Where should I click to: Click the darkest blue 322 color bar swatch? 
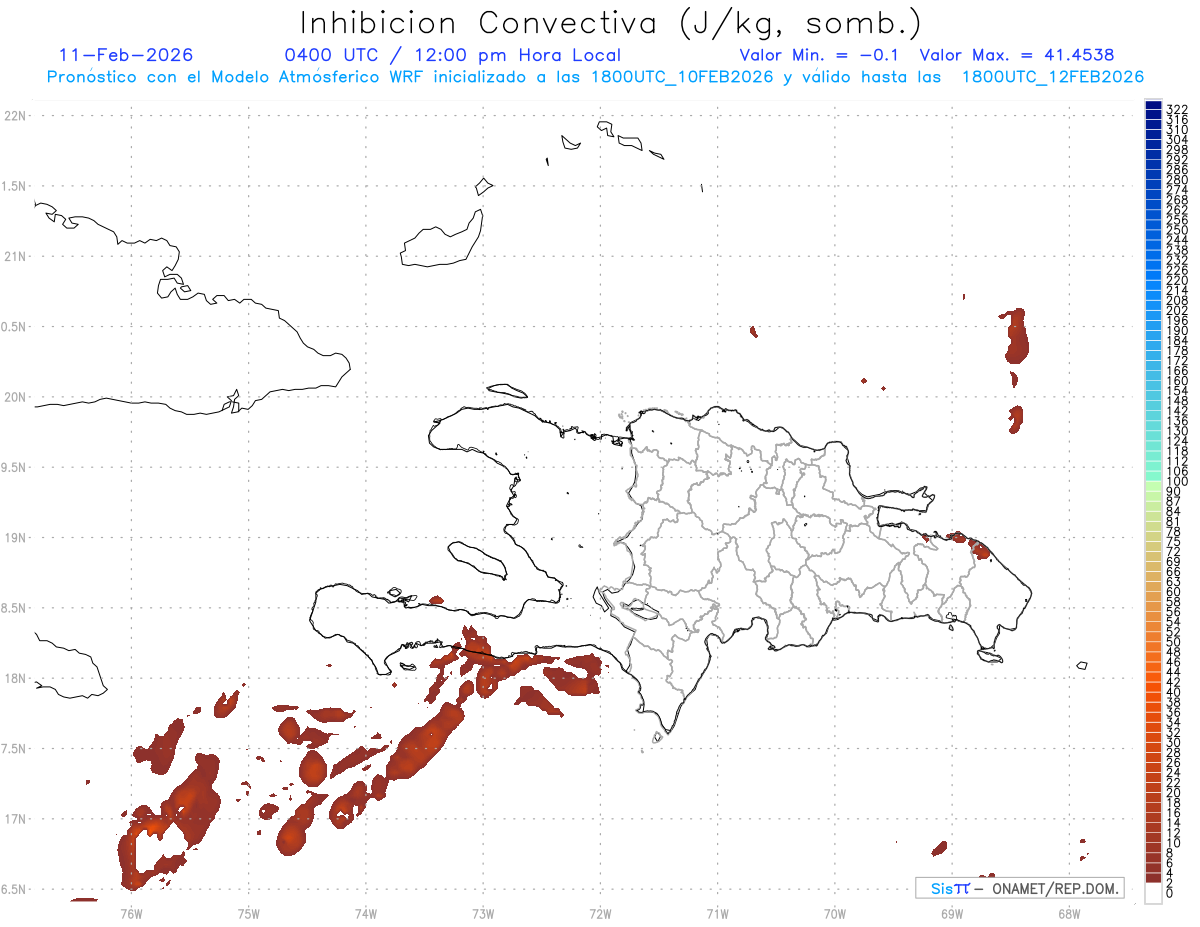pyautogui.click(x=1153, y=105)
